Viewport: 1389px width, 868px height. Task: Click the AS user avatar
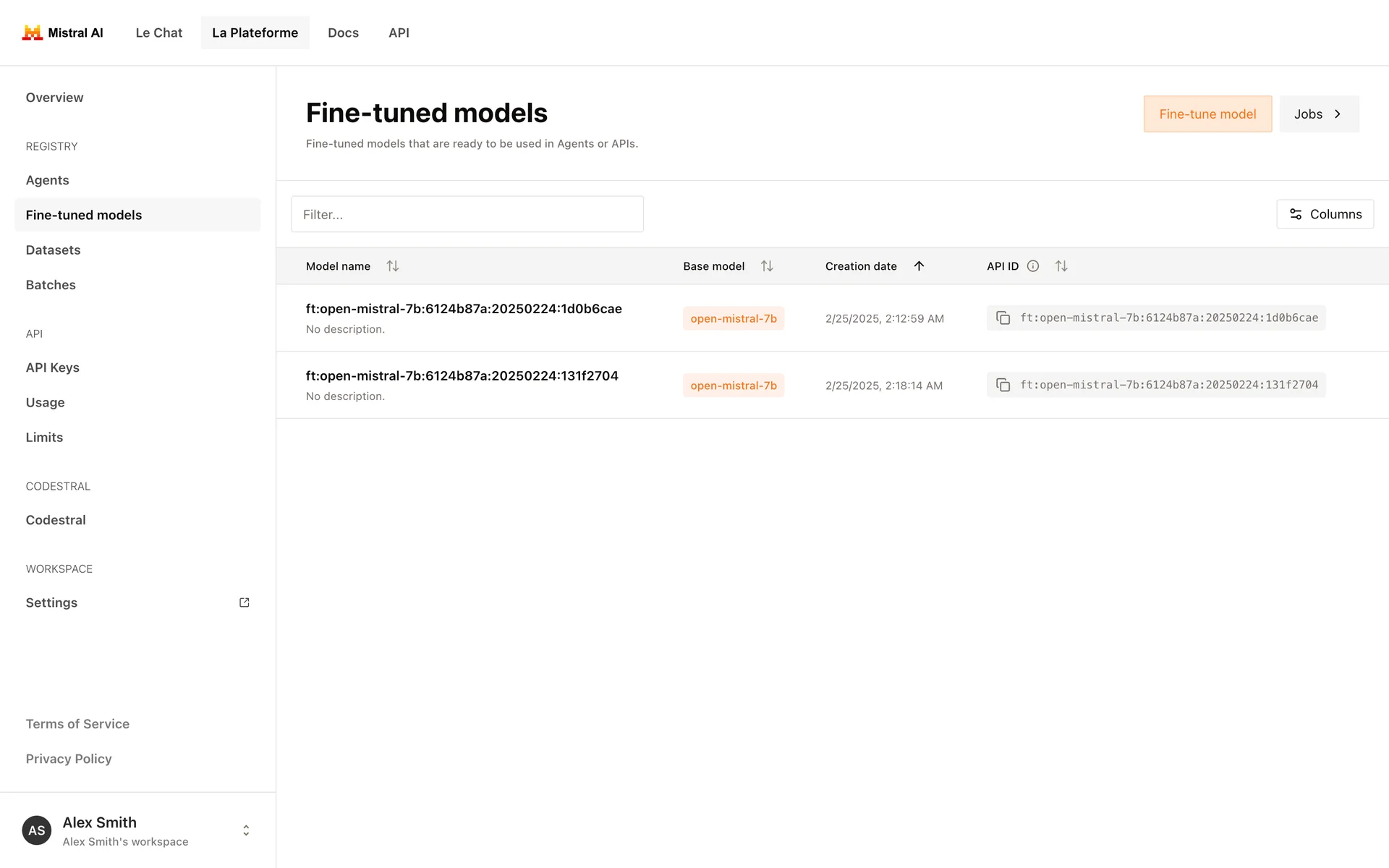[x=37, y=830]
